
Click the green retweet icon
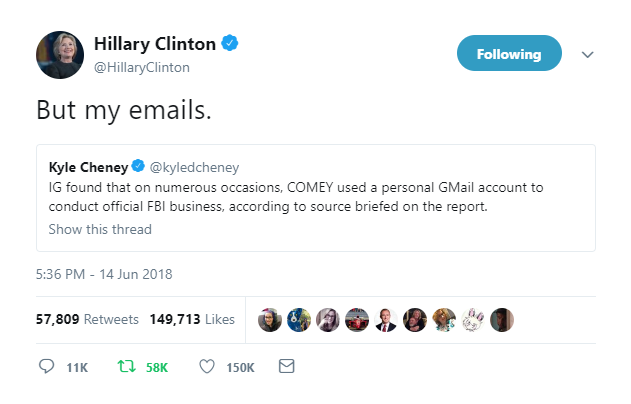127,367
